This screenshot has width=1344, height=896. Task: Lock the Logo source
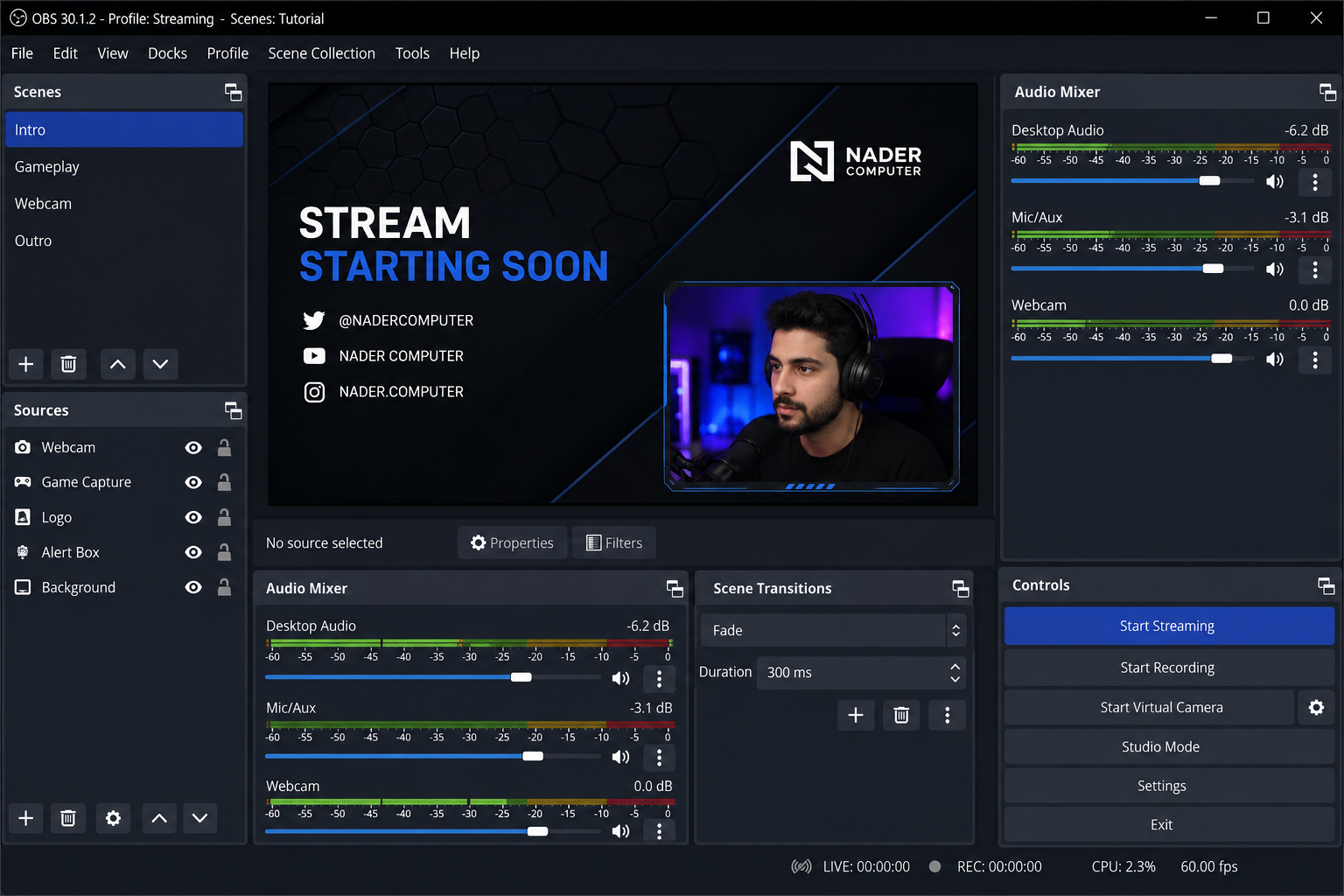(224, 517)
